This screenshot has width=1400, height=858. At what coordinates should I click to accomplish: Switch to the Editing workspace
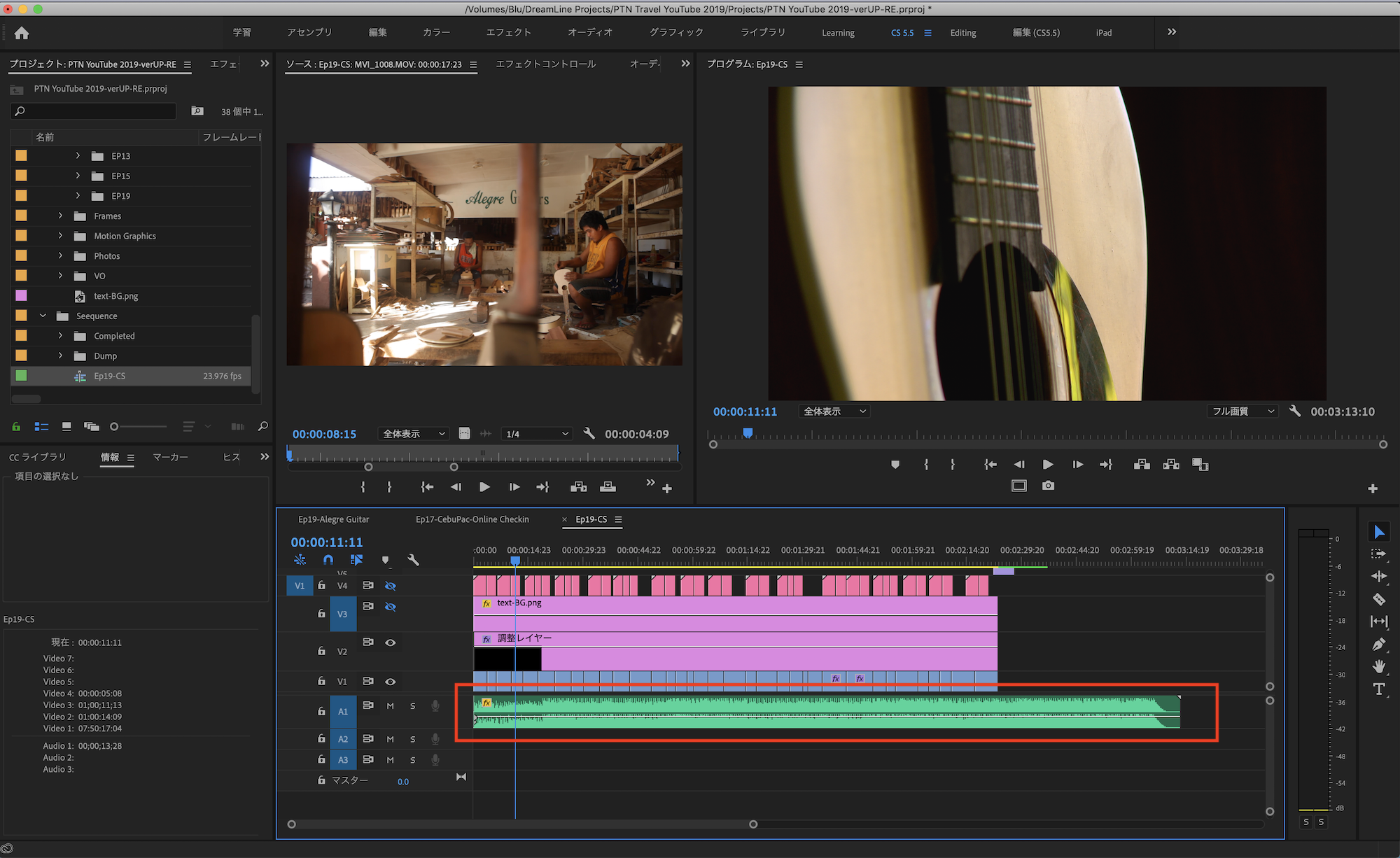coord(962,33)
